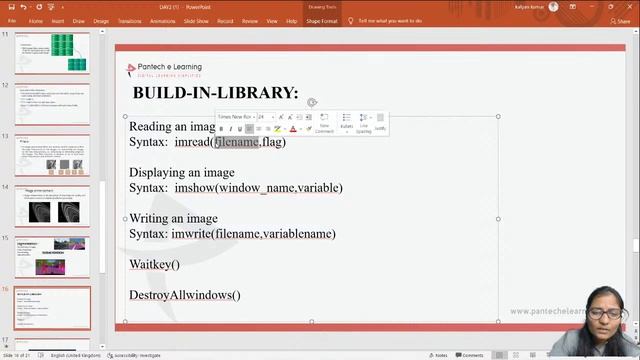
Task: Switch to the Insert tab
Action: (58, 21)
